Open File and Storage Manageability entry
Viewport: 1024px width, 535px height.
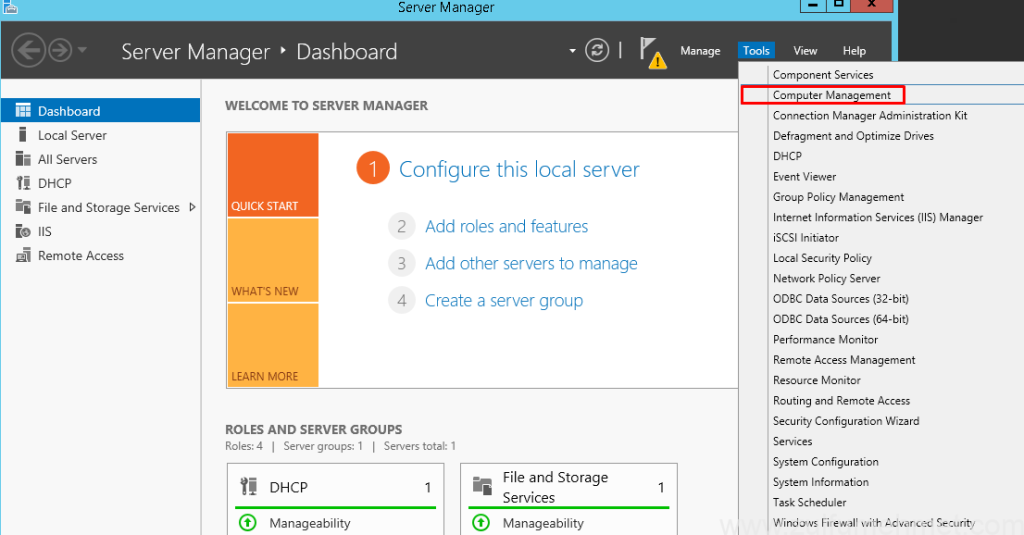click(543, 523)
